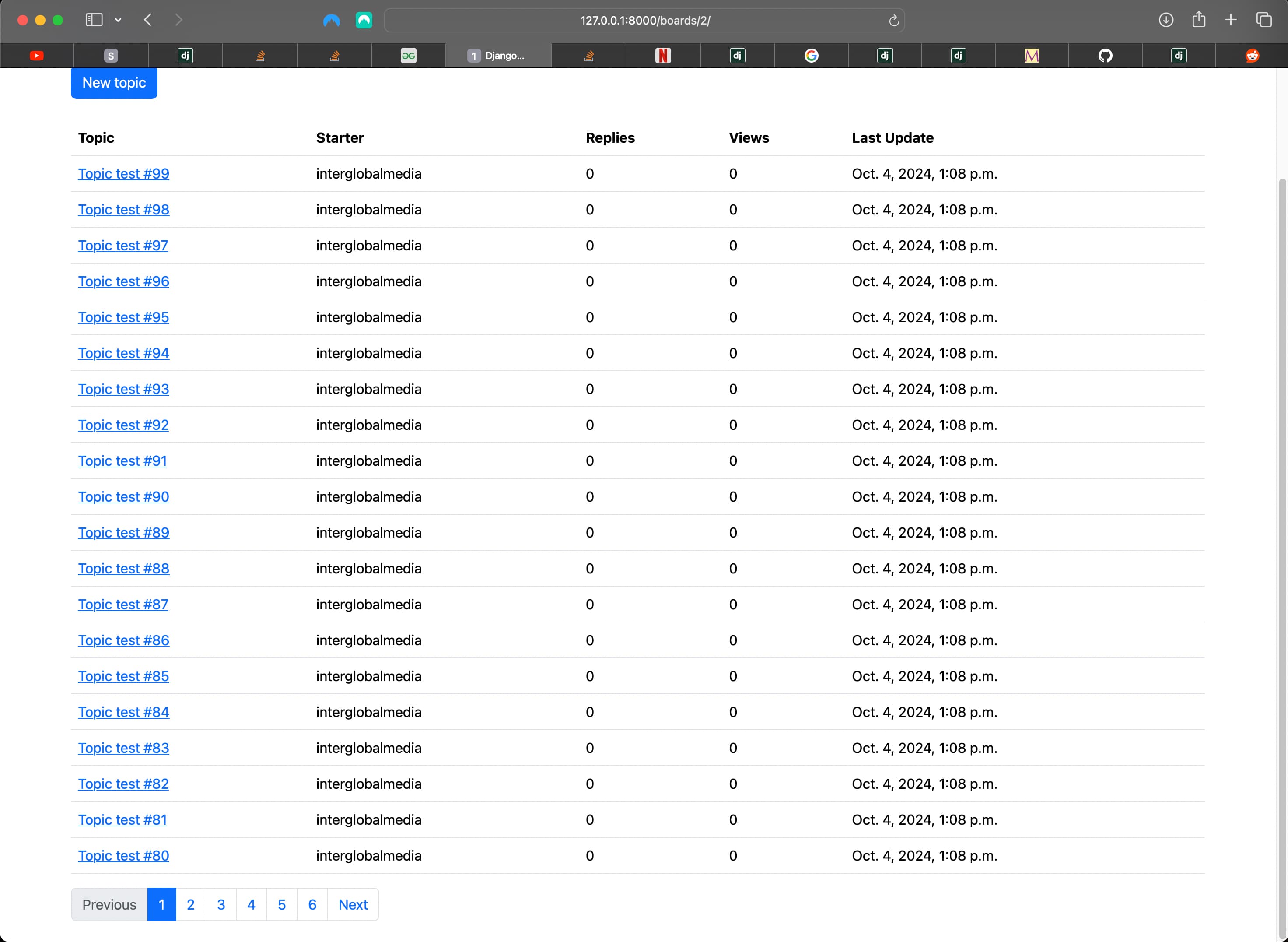Go to pagination page 2
Viewport: 1288px width, 942px height.
point(191,905)
